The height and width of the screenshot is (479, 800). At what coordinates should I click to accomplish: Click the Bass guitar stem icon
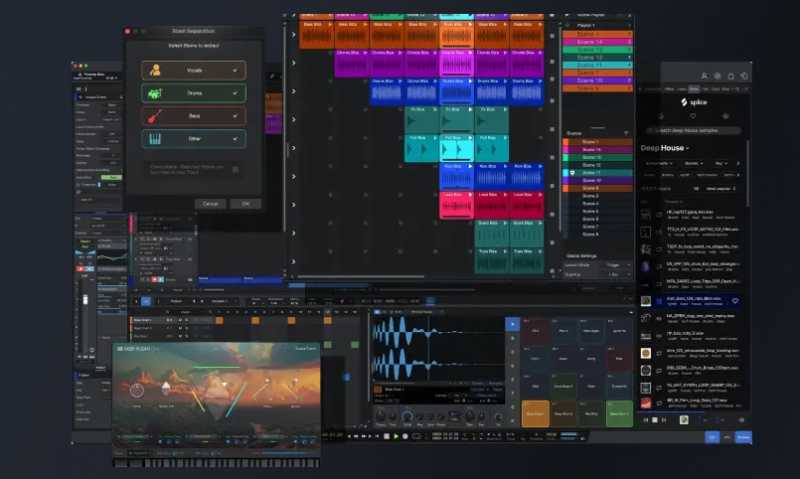pyautogui.click(x=154, y=116)
